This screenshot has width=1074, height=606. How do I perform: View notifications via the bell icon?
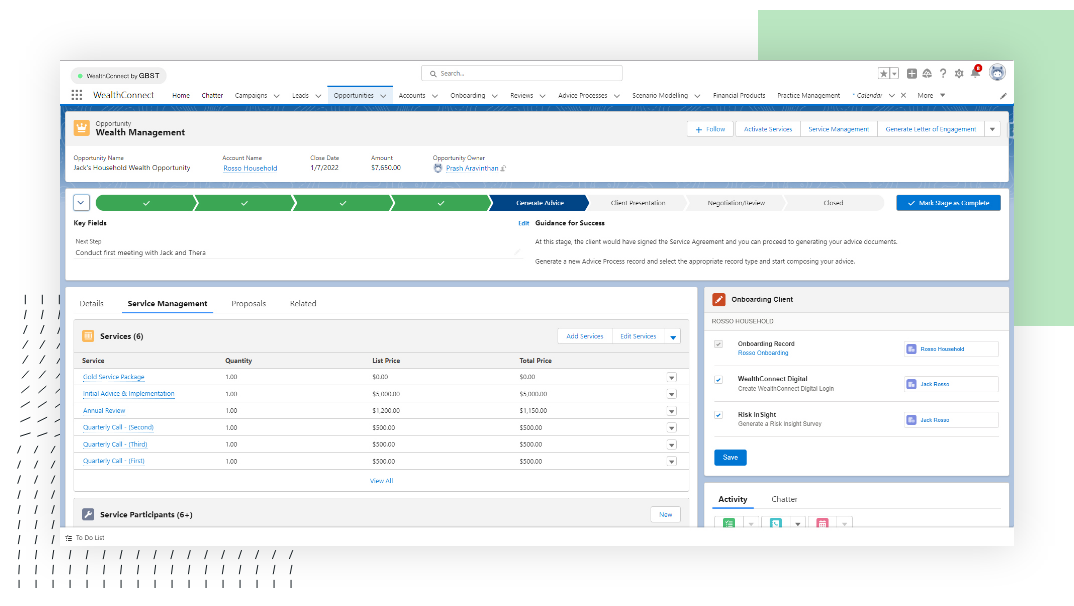(x=975, y=73)
